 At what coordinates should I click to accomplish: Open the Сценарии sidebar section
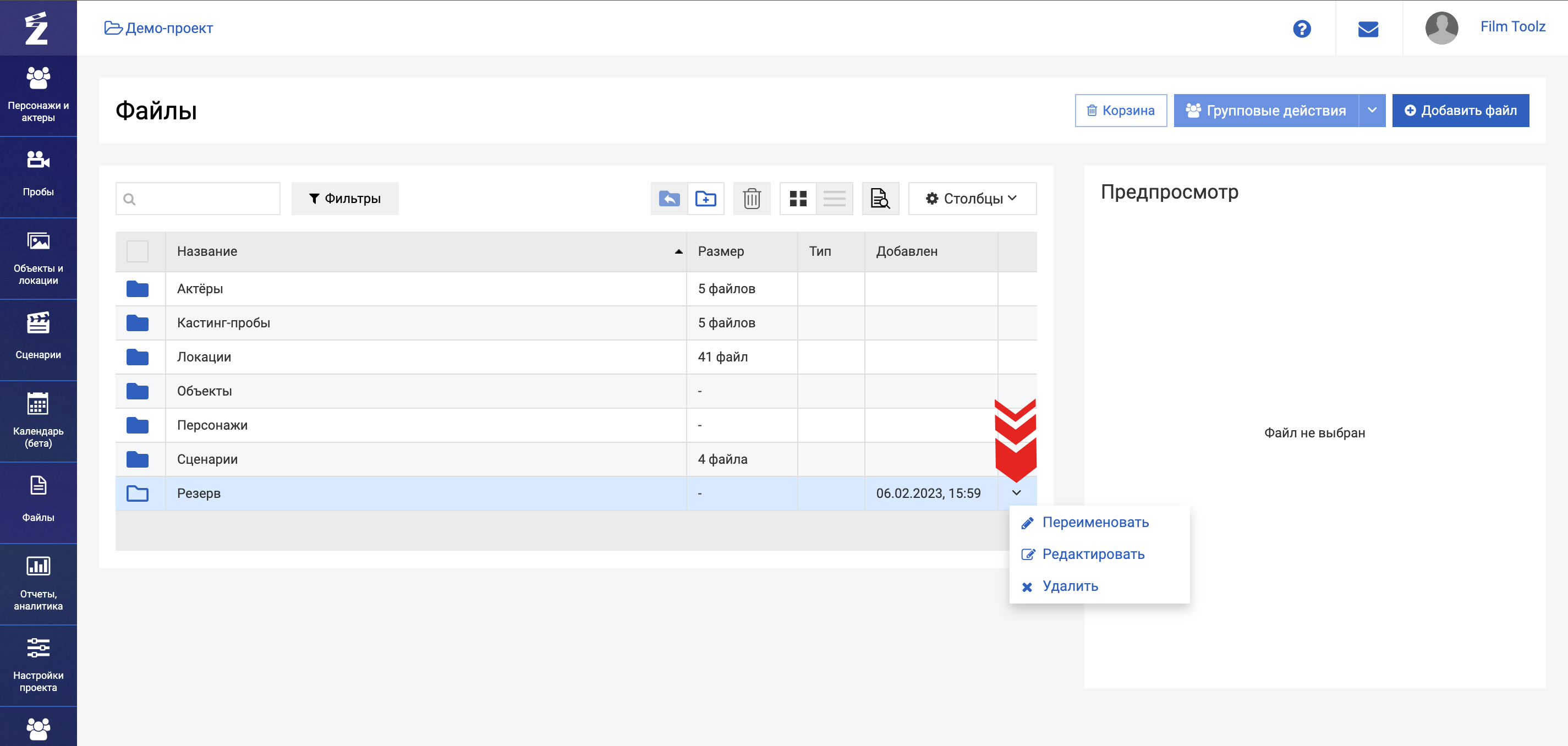point(39,339)
